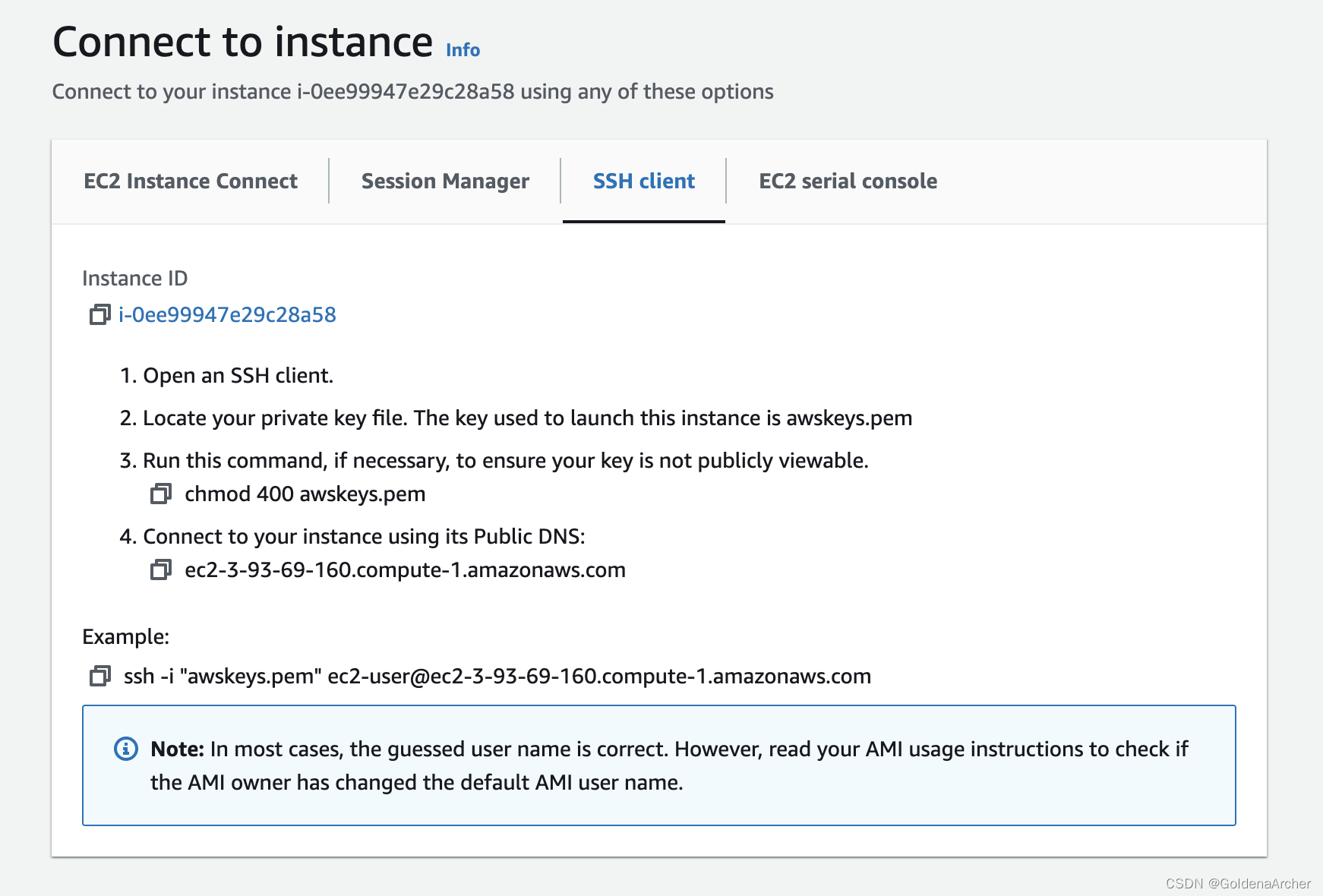Click the Note text about the AMI user name
This screenshot has width=1323, height=896.
click(x=669, y=765)
